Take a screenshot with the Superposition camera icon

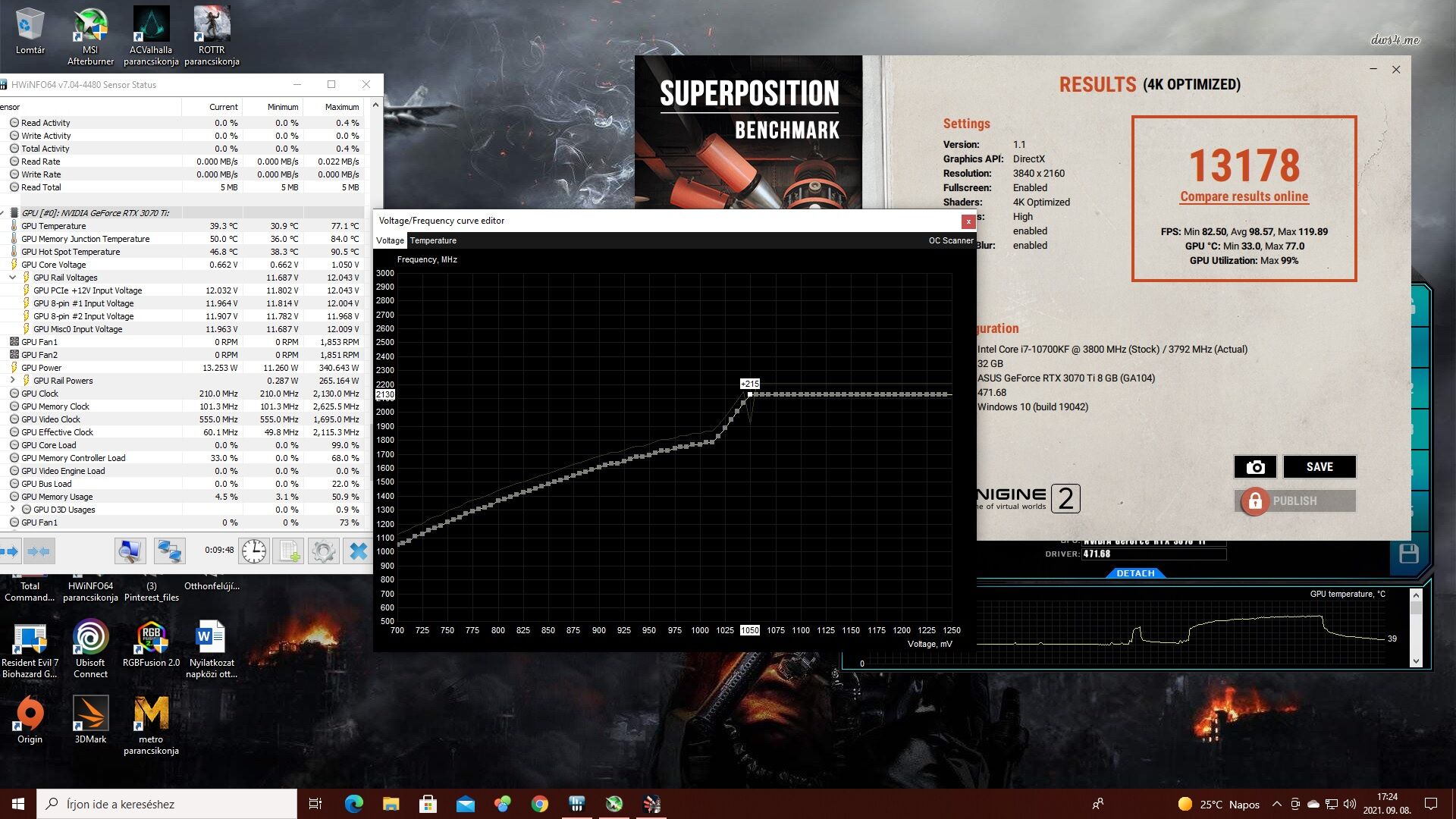(x=1255, y=467)
